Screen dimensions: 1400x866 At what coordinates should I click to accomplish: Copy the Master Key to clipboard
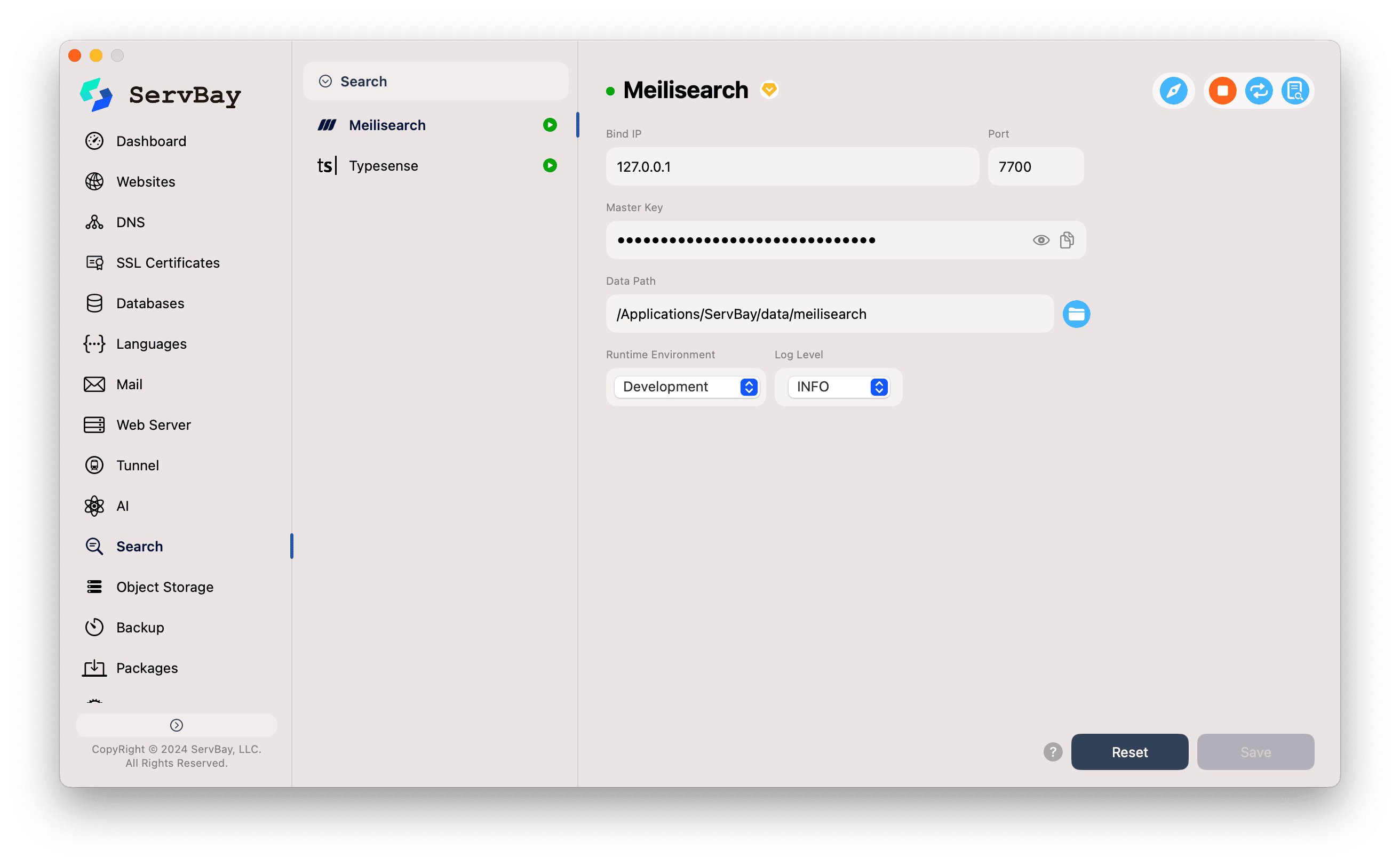pyautogui.click(x=1067, y=240)
